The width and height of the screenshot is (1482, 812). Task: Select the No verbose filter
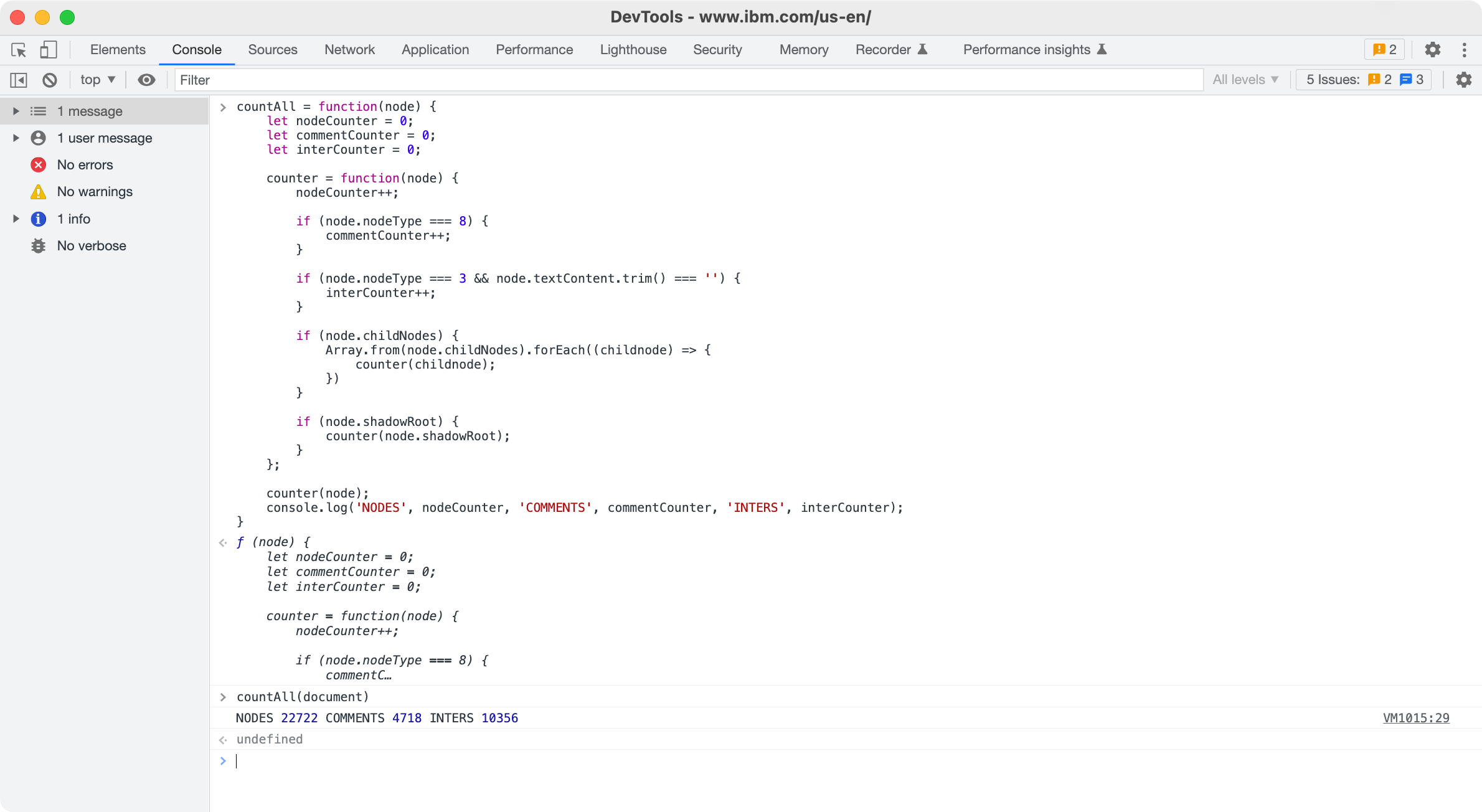(x=92, y=245)
